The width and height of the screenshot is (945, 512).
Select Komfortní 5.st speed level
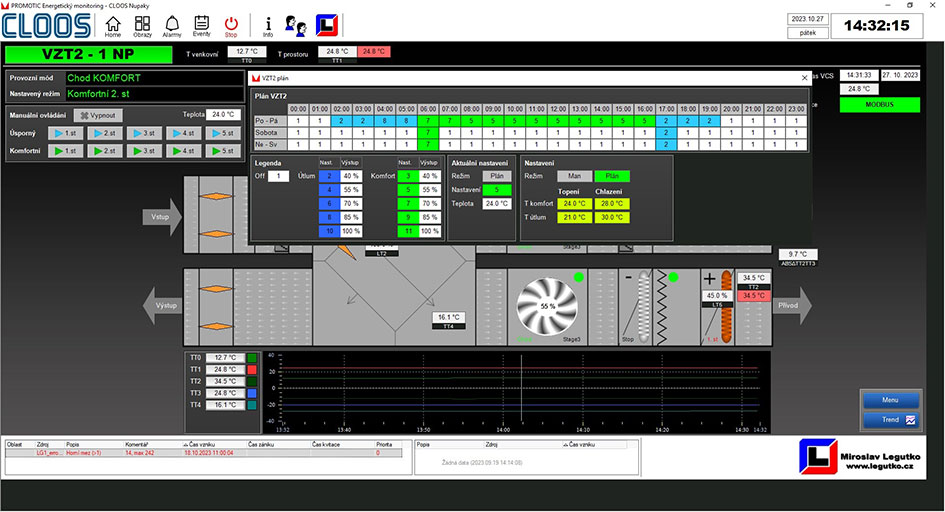(224, 151)
